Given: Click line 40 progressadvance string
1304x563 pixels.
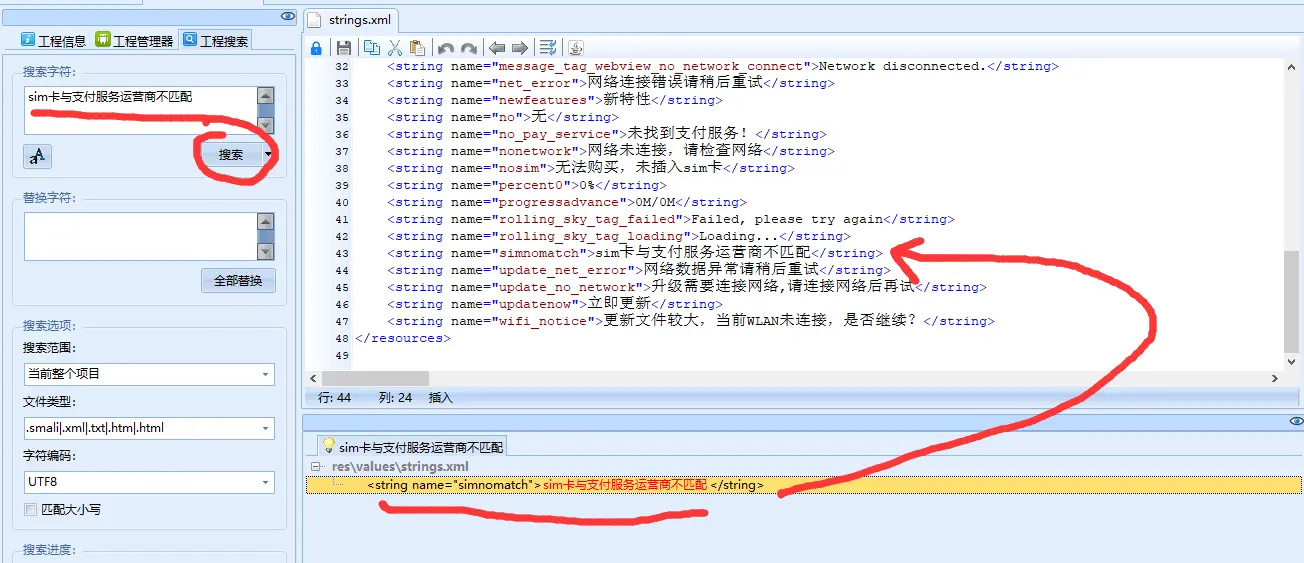Looking at the screenshot, I should click(567, 202).
